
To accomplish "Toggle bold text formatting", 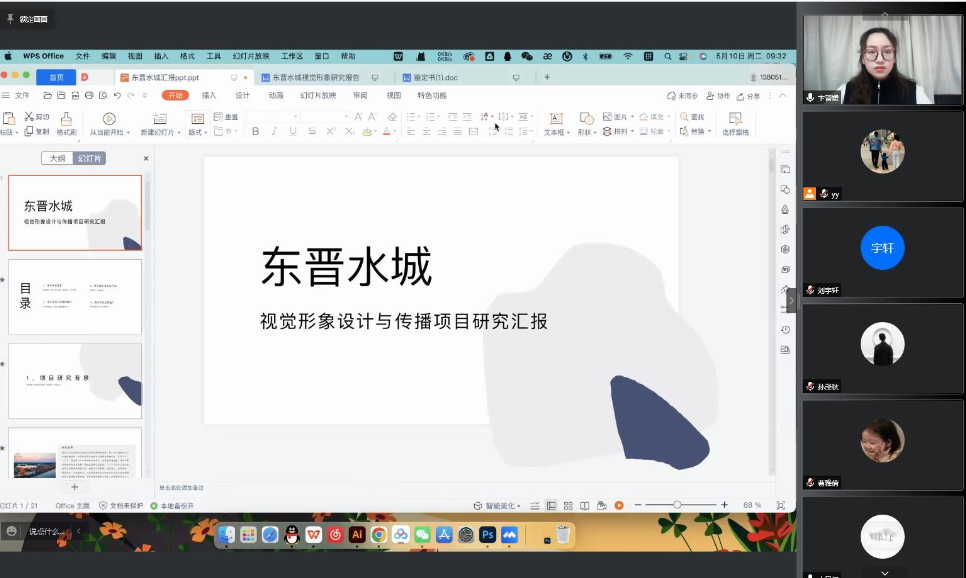I will click(x=256, y=132).
